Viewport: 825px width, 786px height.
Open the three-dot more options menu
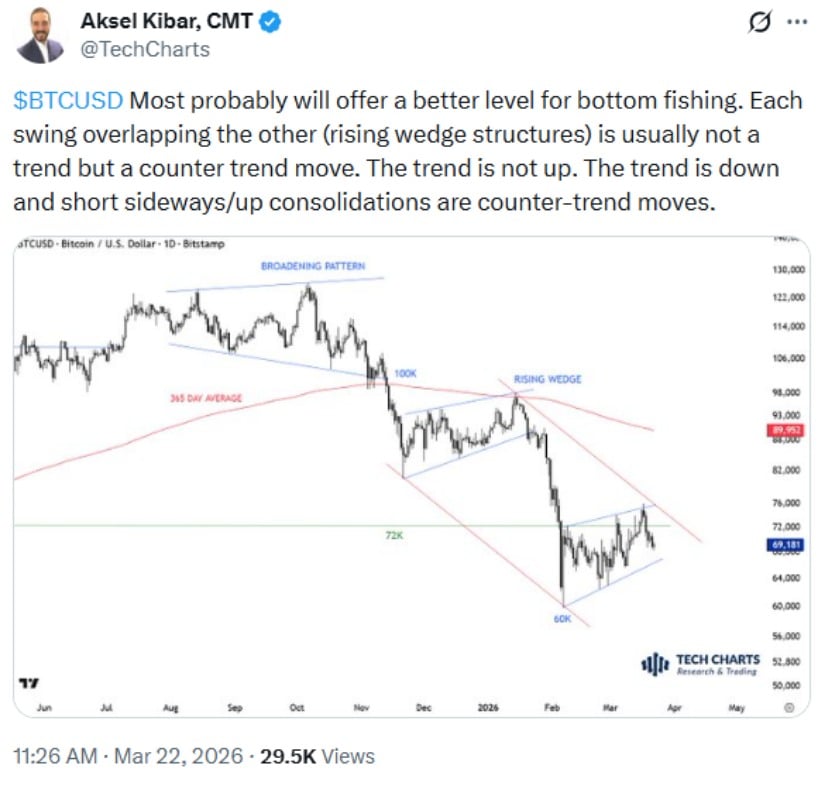click(x=796, y=21)
